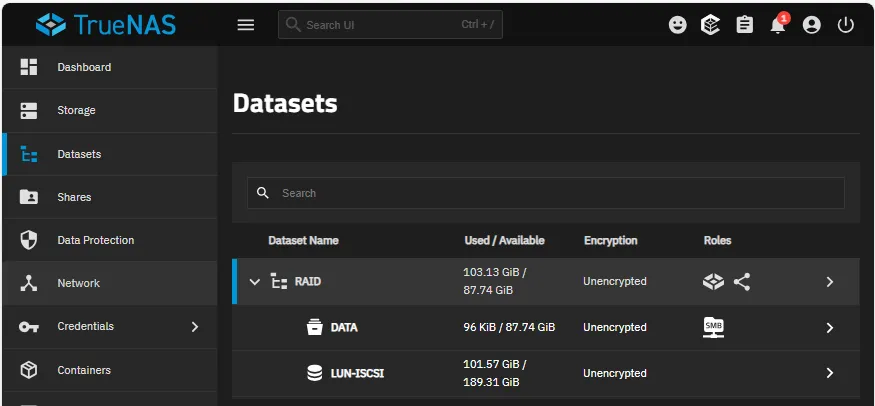This screenshot has width=875, height=406.
Task: Click the TrueNAS logo link
Action: [x=106, y=25]
